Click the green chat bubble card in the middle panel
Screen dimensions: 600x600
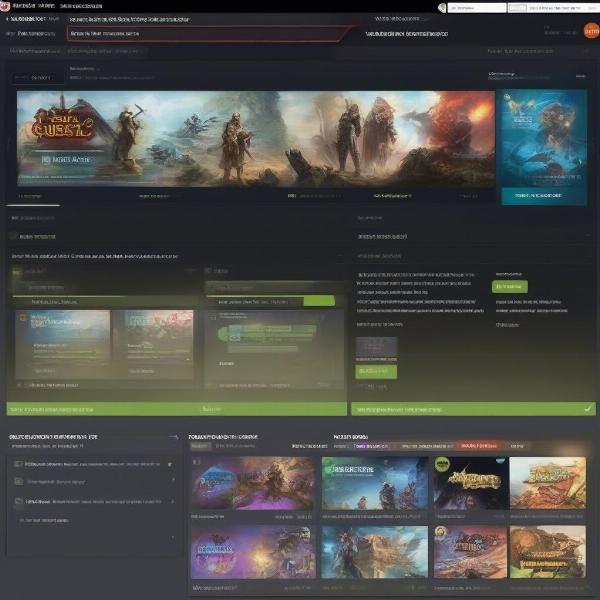click(x=267, y=338)
